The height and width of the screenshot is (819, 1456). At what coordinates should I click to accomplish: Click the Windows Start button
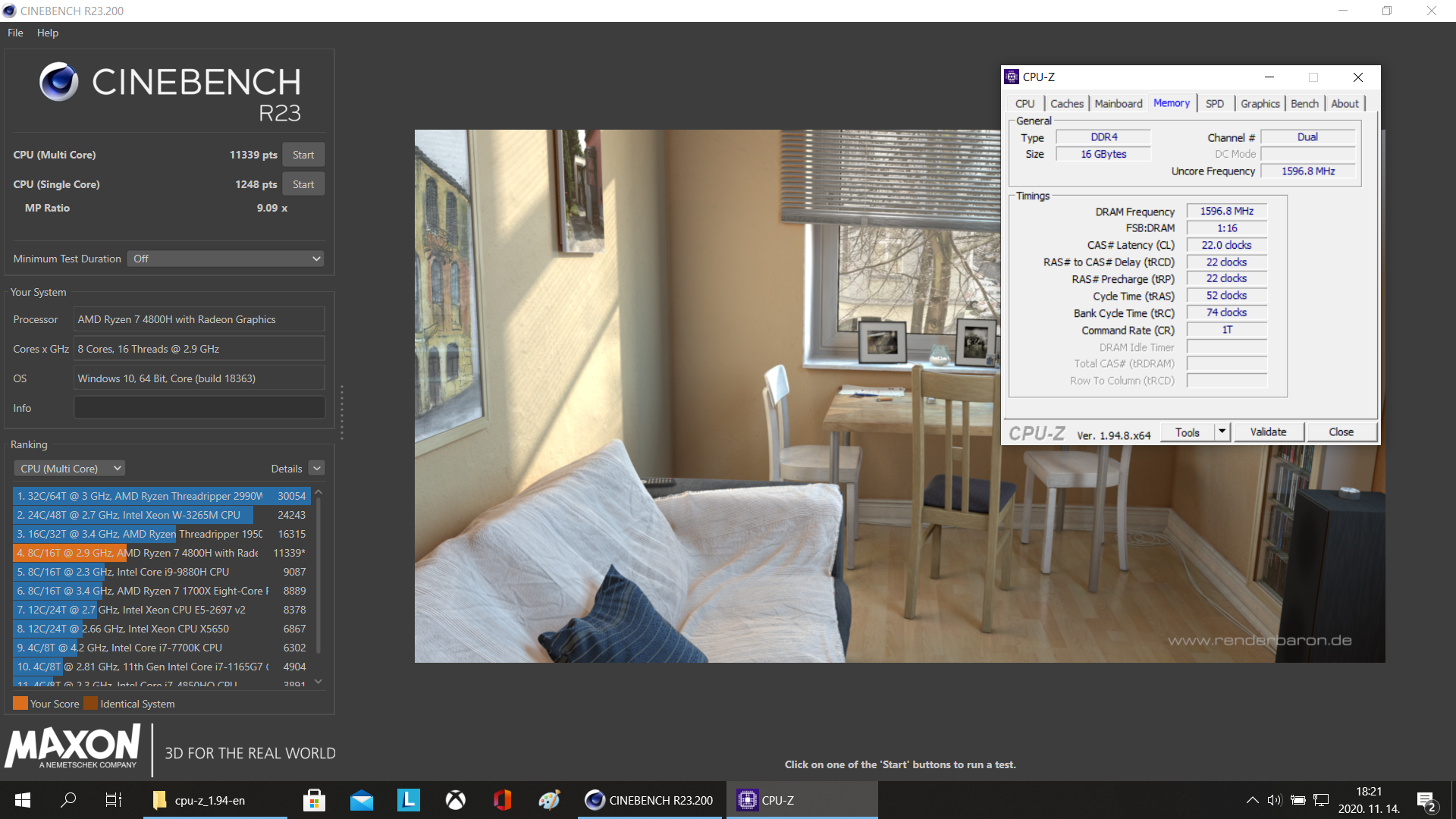point(23,800)
